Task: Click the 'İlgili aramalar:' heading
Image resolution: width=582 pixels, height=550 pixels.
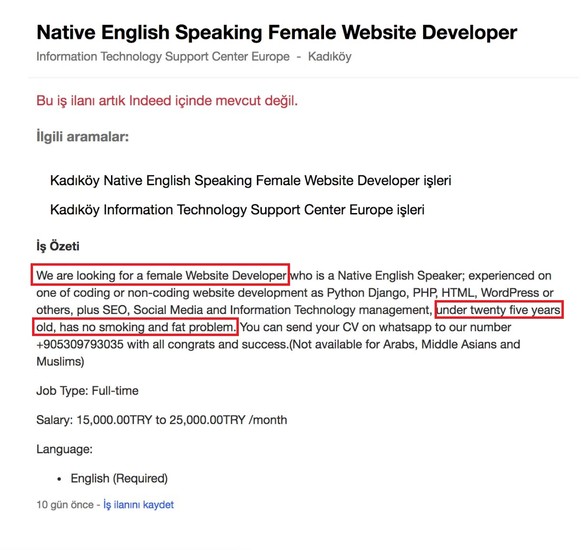Action: tap(82, 137)
